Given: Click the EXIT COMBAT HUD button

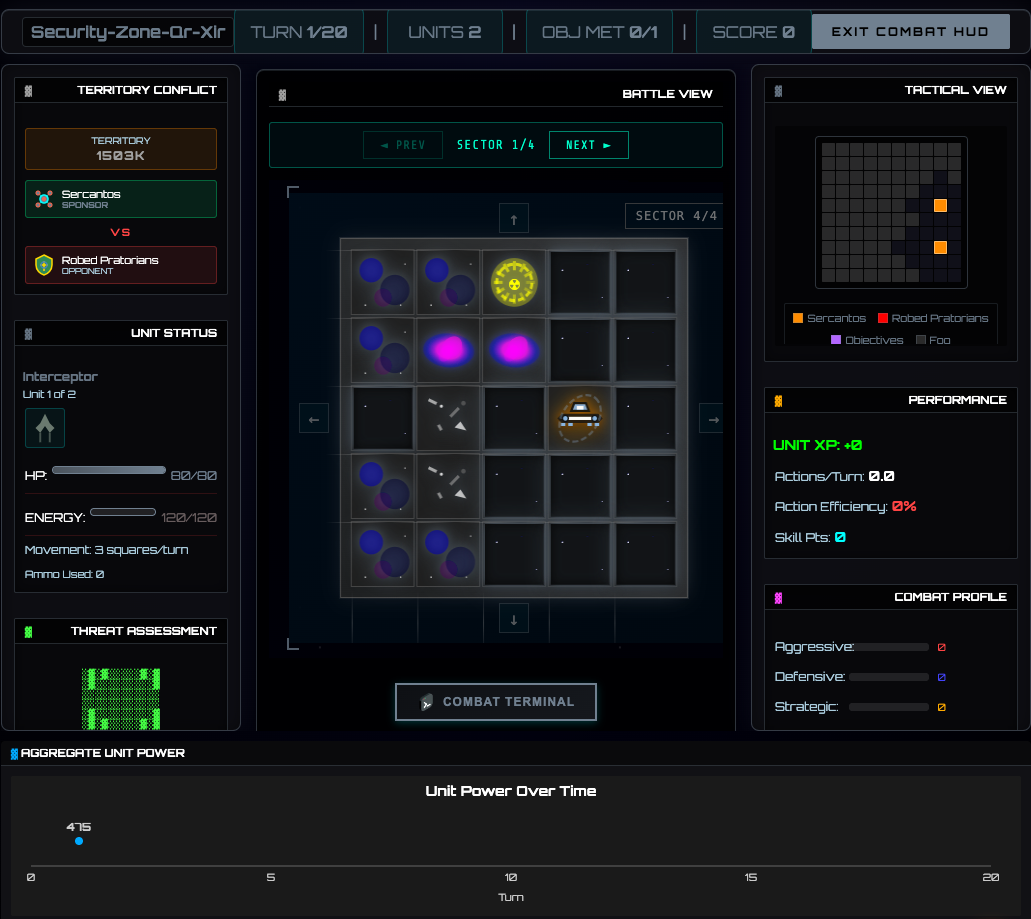Looking at the screenshot, I should point(910,31).
